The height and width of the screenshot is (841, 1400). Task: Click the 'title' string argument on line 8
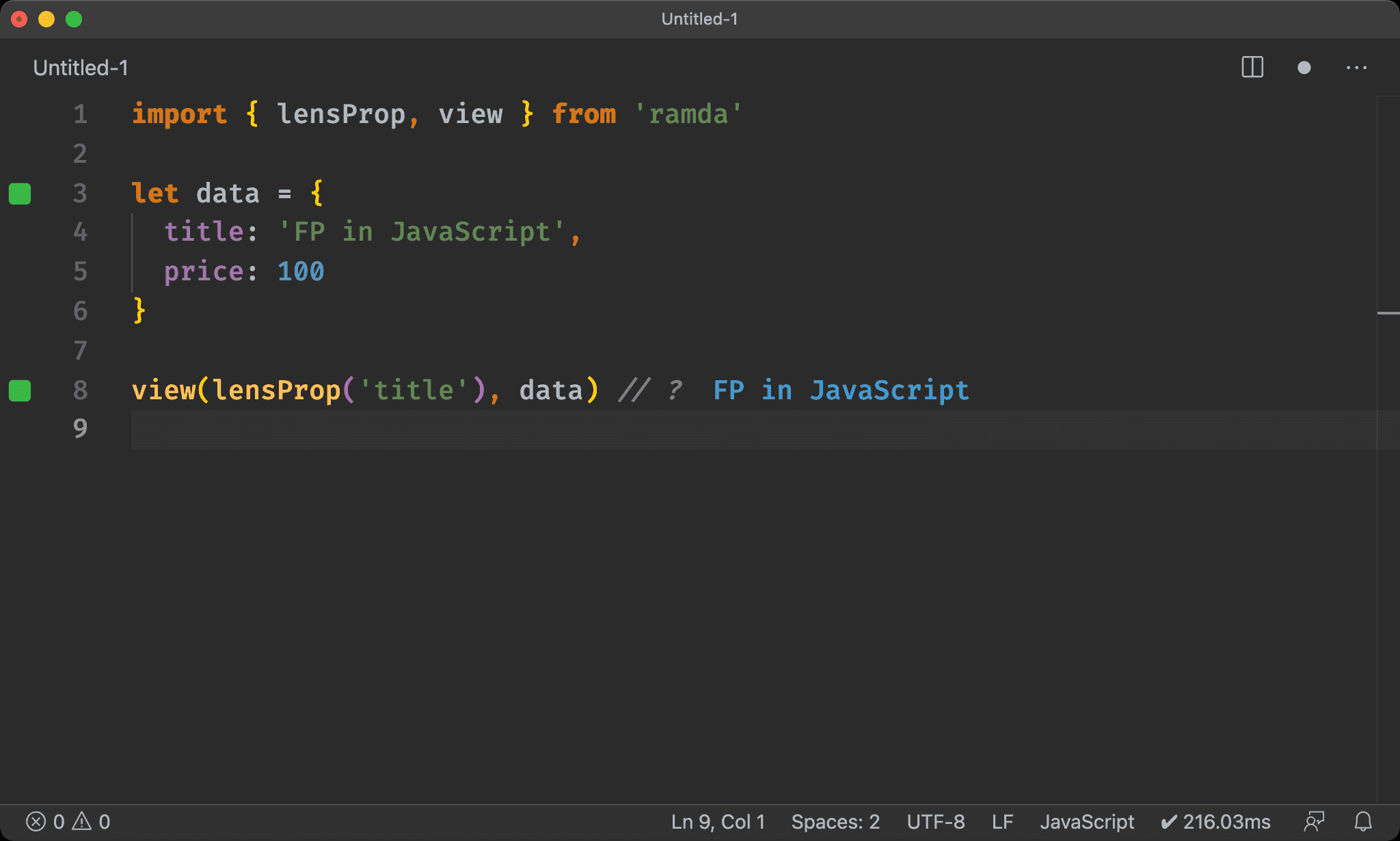[x=414, y=390]
